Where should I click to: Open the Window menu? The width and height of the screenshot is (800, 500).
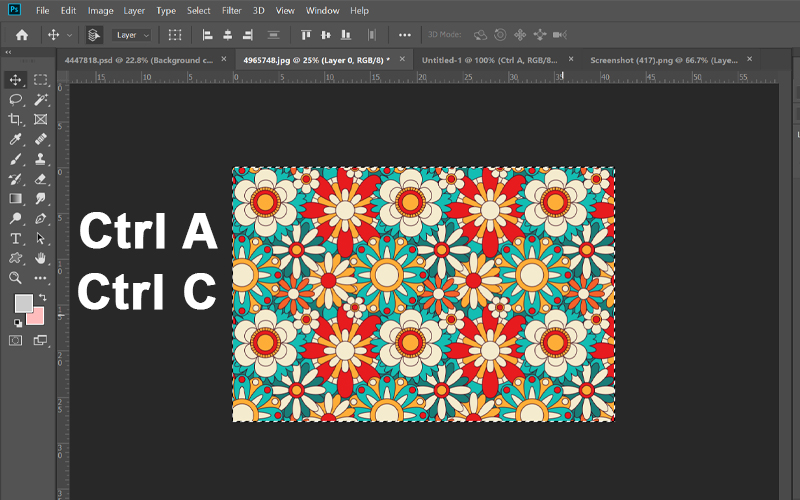pos(322,10)
